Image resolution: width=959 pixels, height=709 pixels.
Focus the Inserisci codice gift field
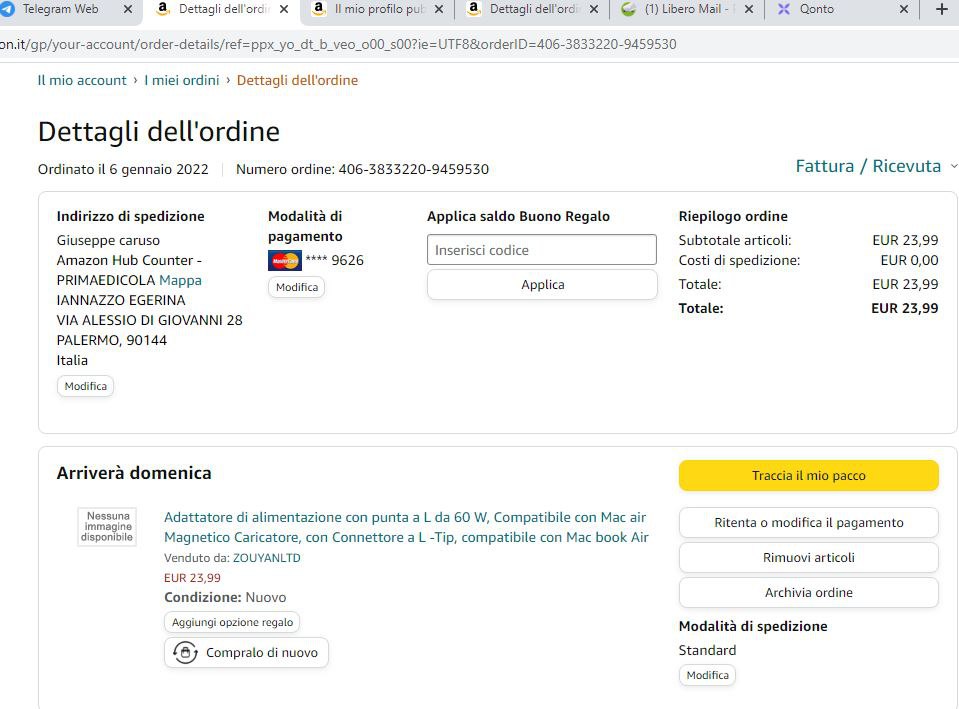click(541, 250)
